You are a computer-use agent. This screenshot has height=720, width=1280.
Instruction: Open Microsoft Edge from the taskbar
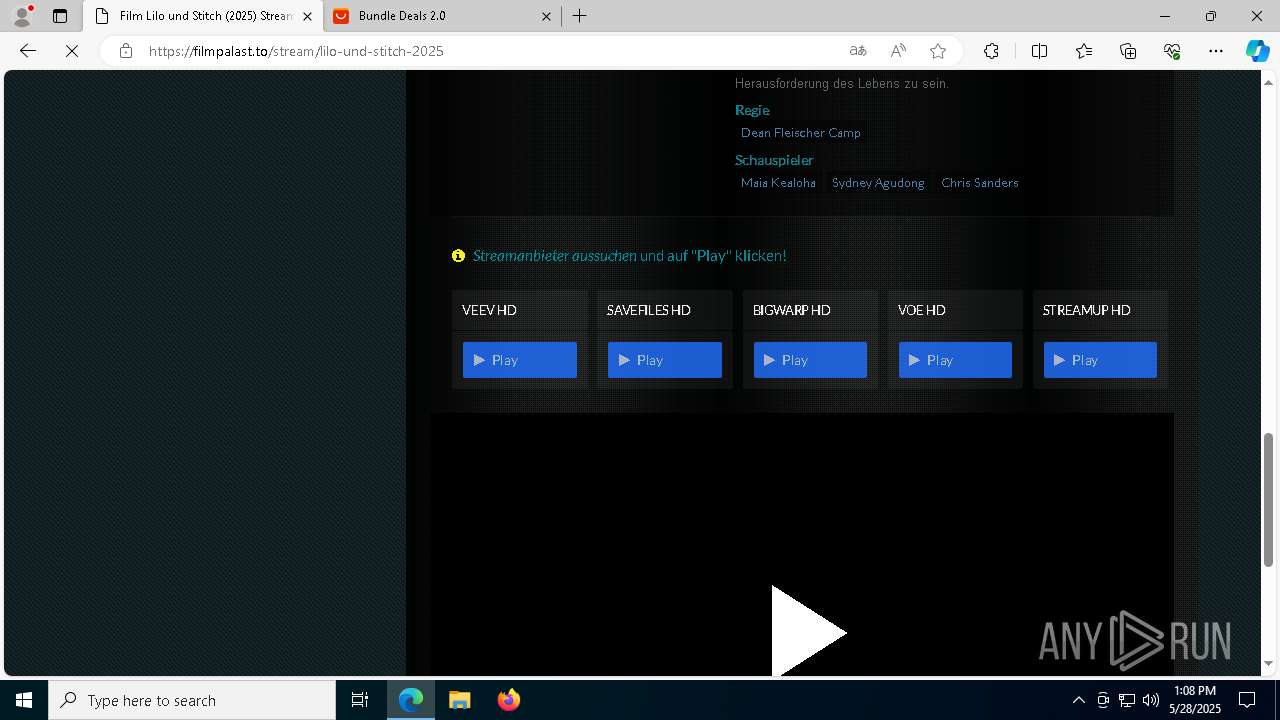click(411, 700)
